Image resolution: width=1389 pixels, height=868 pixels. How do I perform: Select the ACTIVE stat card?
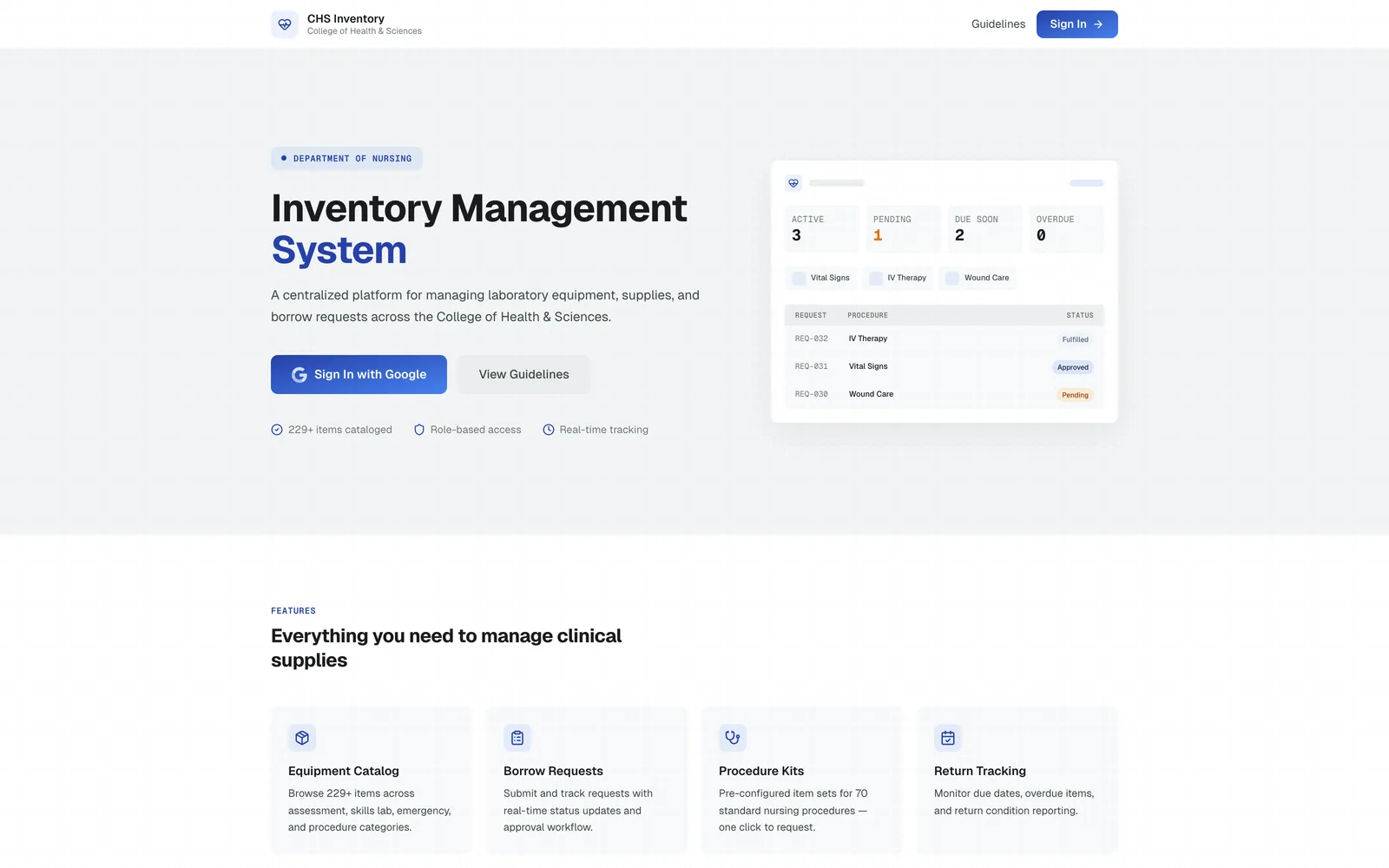pyautogui.click(x=821, y=229)
